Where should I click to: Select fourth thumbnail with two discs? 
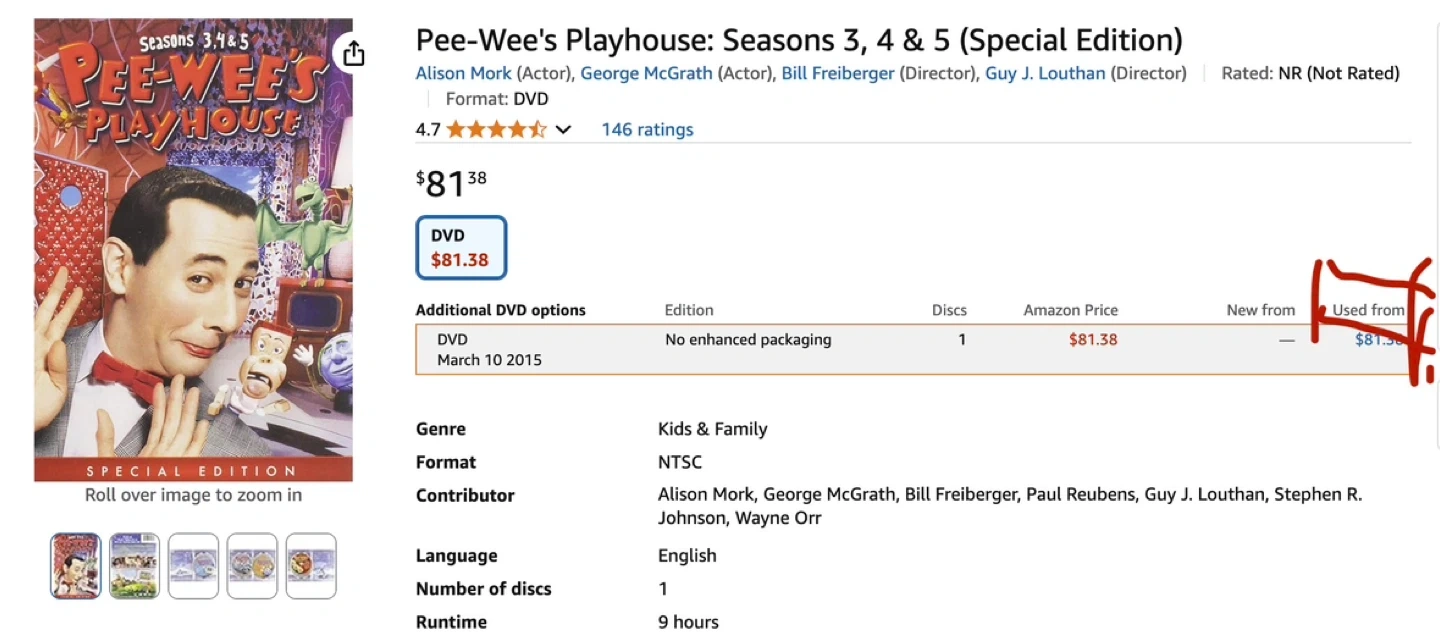(x=252, y=566)
